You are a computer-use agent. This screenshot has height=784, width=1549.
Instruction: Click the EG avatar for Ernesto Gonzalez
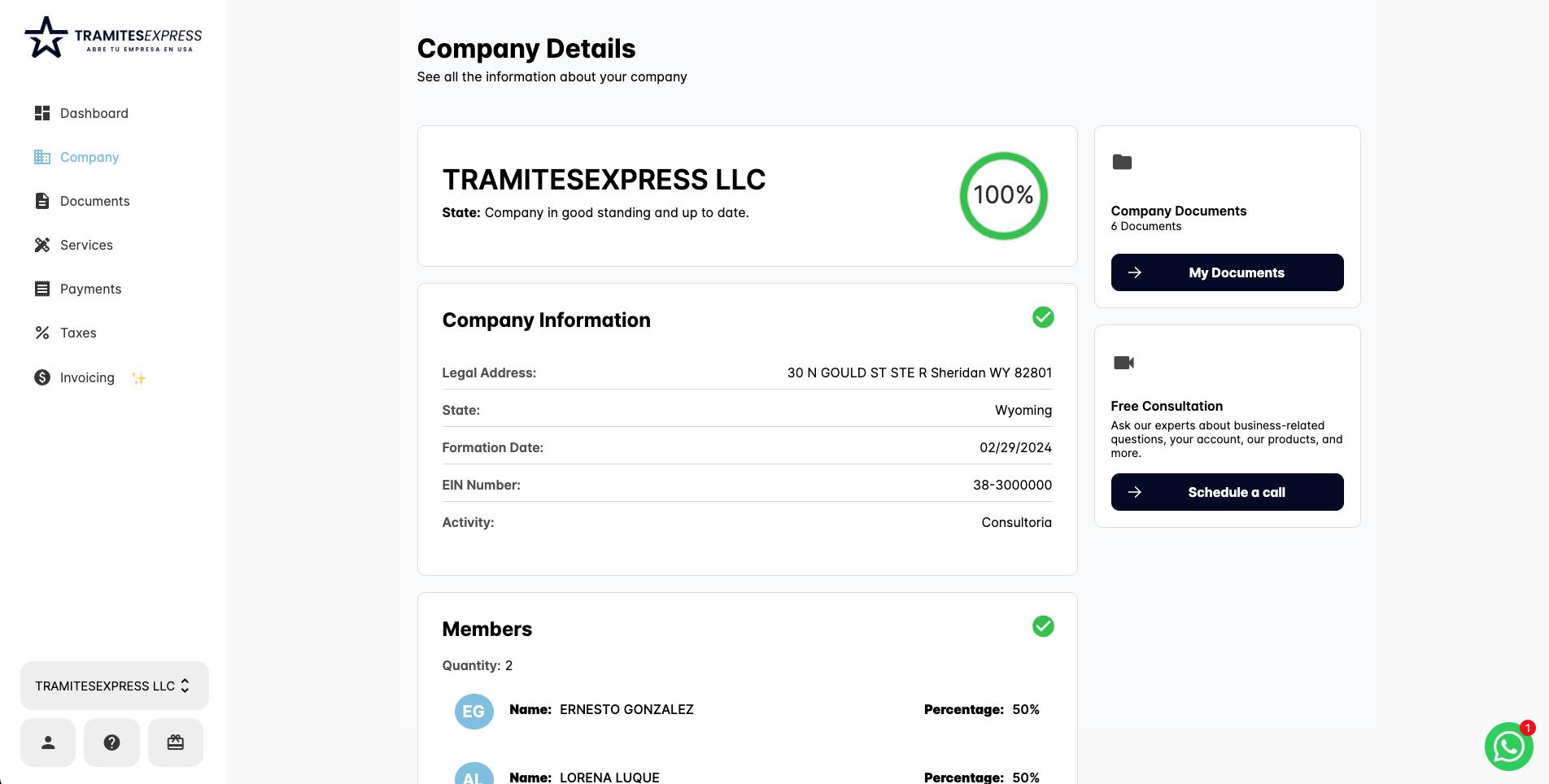(x=473, y=712)
